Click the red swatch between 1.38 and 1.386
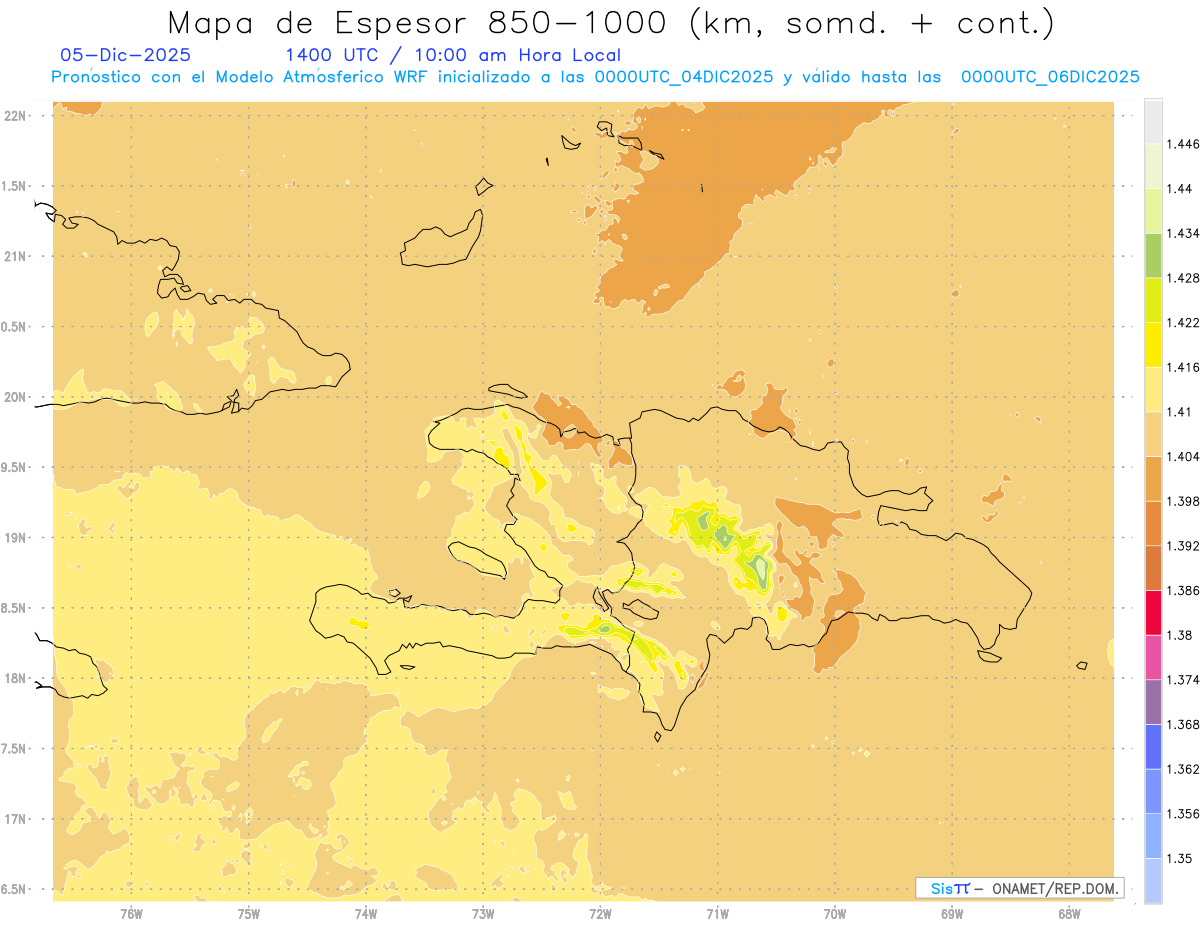The width and height of the screenshot is (1200, 927). [x=1153, y=612]
